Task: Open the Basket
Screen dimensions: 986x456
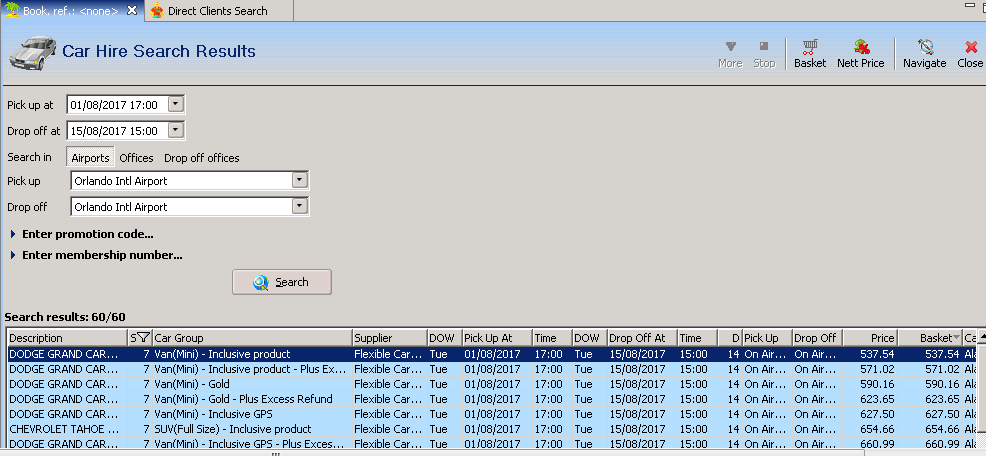Action: coord(810,54)
